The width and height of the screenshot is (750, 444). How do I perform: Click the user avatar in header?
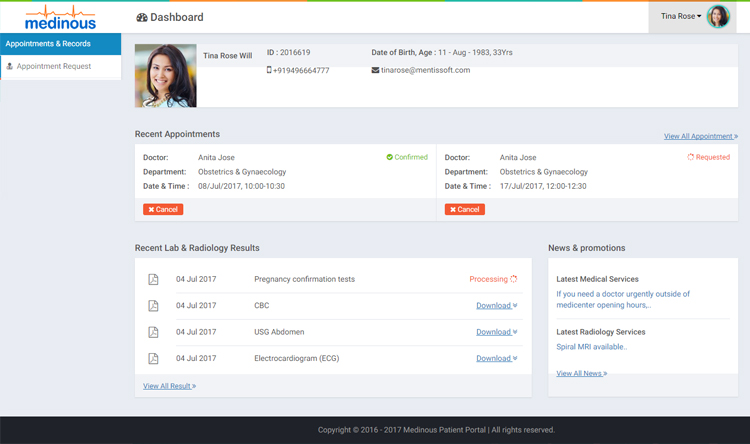click(x=717, y=16)
